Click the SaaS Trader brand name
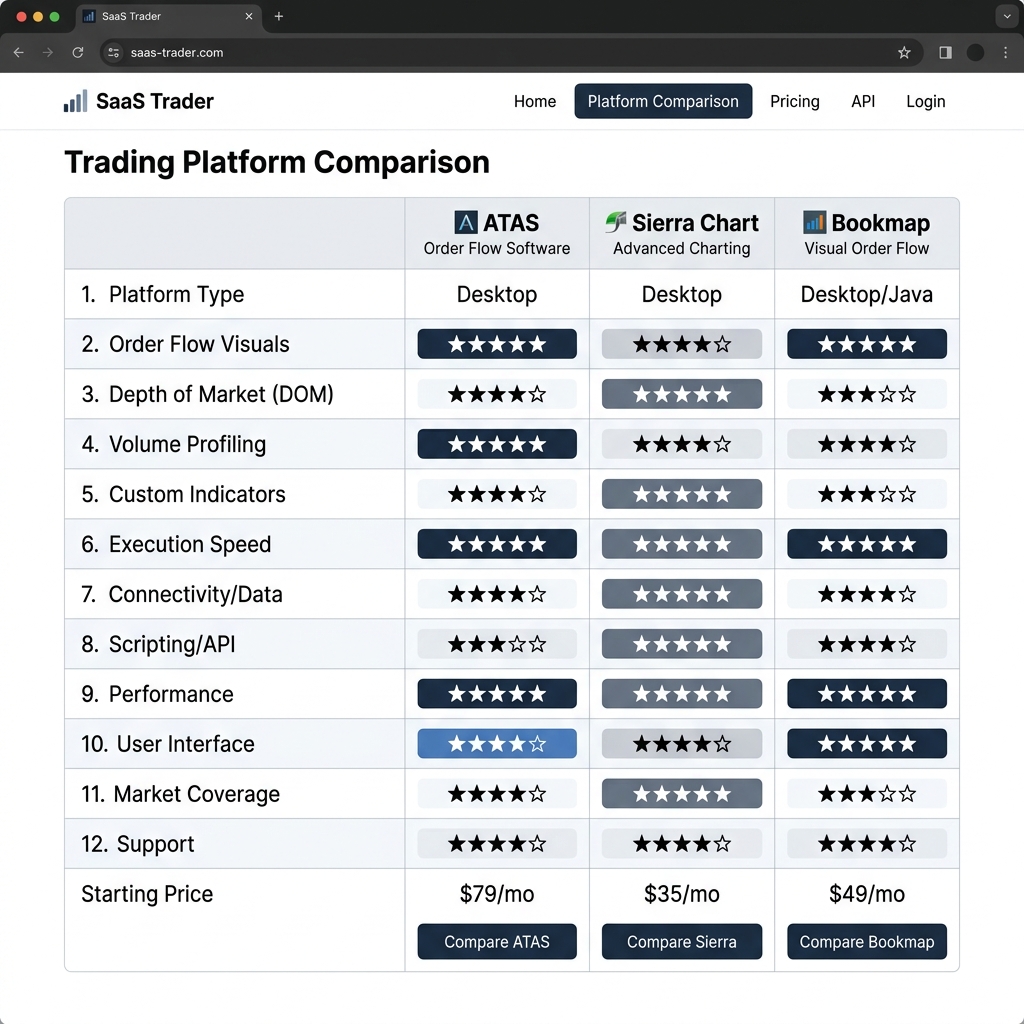This screenshot has width=1024, height=1024. 155,101
